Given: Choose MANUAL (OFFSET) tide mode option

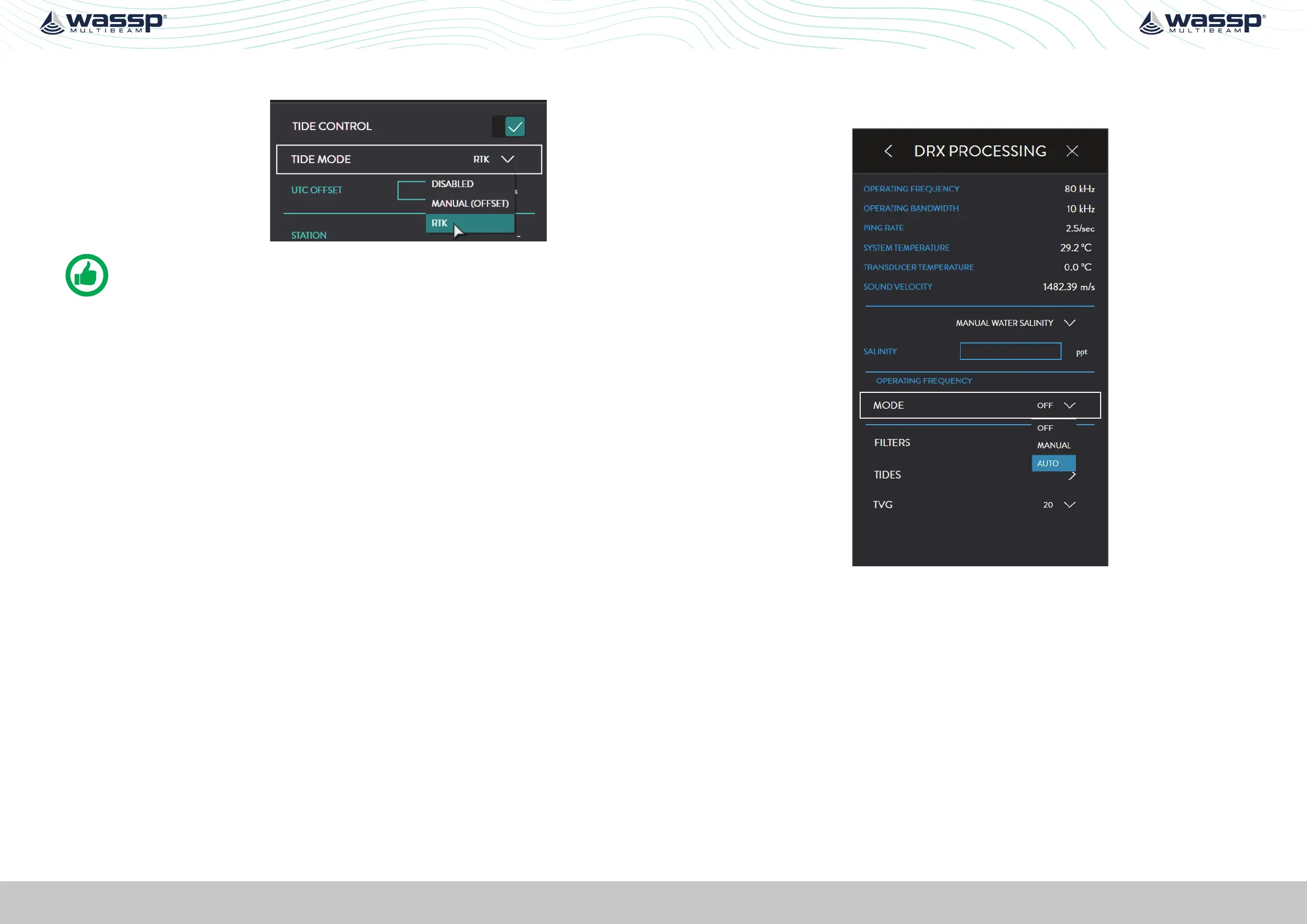Looking at the screenshot, I should point(470,204).
